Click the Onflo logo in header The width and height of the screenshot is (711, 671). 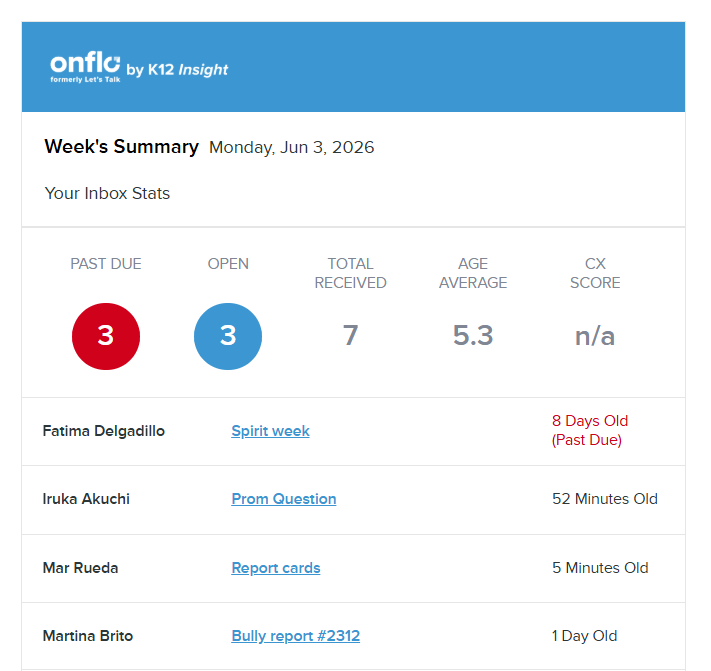(85, 66)
